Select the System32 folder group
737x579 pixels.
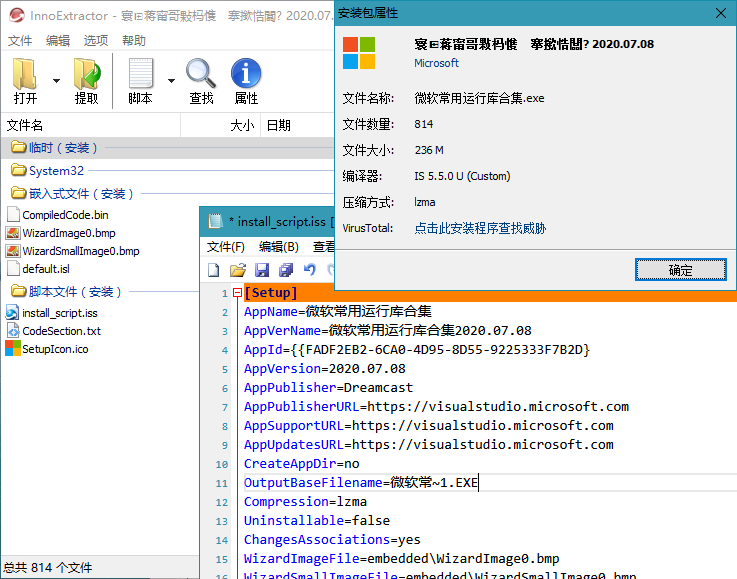56,171
